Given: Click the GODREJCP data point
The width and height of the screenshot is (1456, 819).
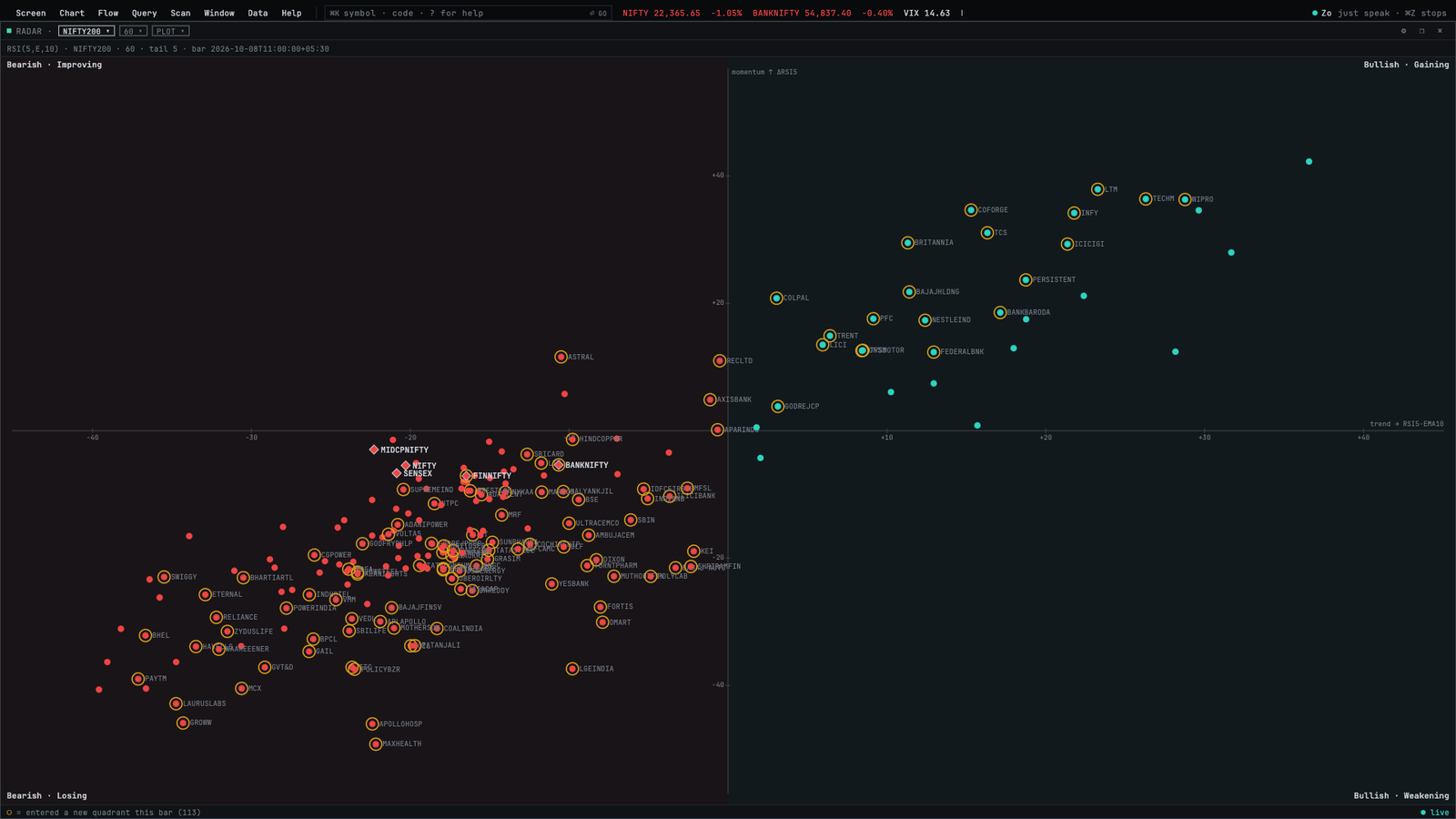Looking at the screenshot, I should click(777, 406).
